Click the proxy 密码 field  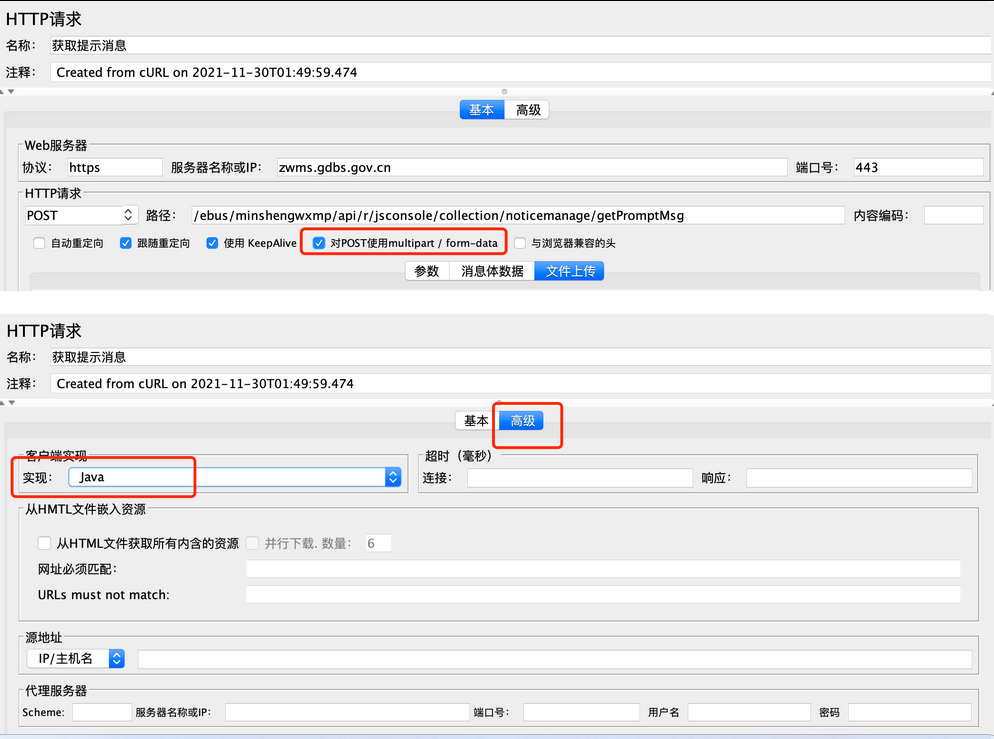(x=910, y=712)
